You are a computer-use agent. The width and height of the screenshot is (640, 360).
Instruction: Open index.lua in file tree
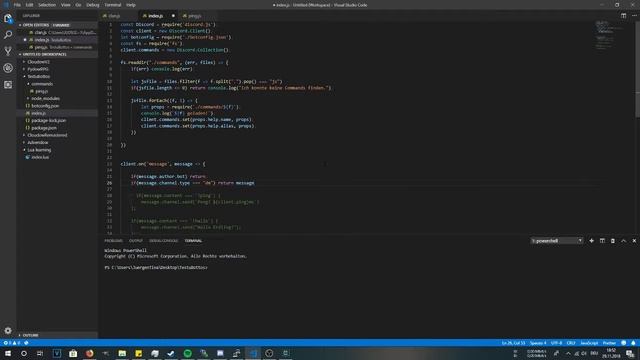click(x=57, y=157)
